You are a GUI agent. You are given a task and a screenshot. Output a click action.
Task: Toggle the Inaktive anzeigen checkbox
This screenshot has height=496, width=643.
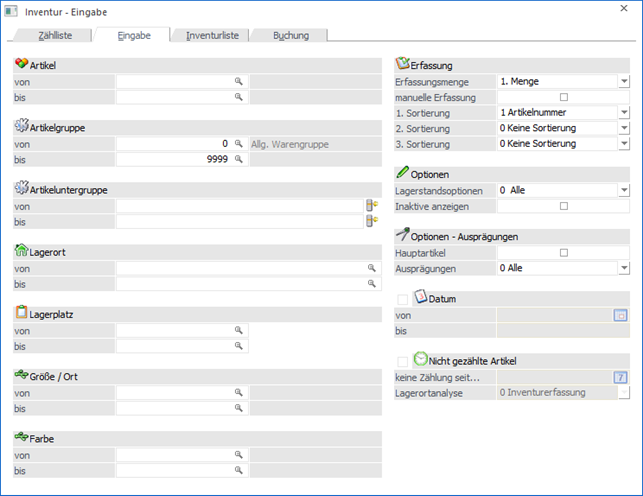[x=564, y=206]
